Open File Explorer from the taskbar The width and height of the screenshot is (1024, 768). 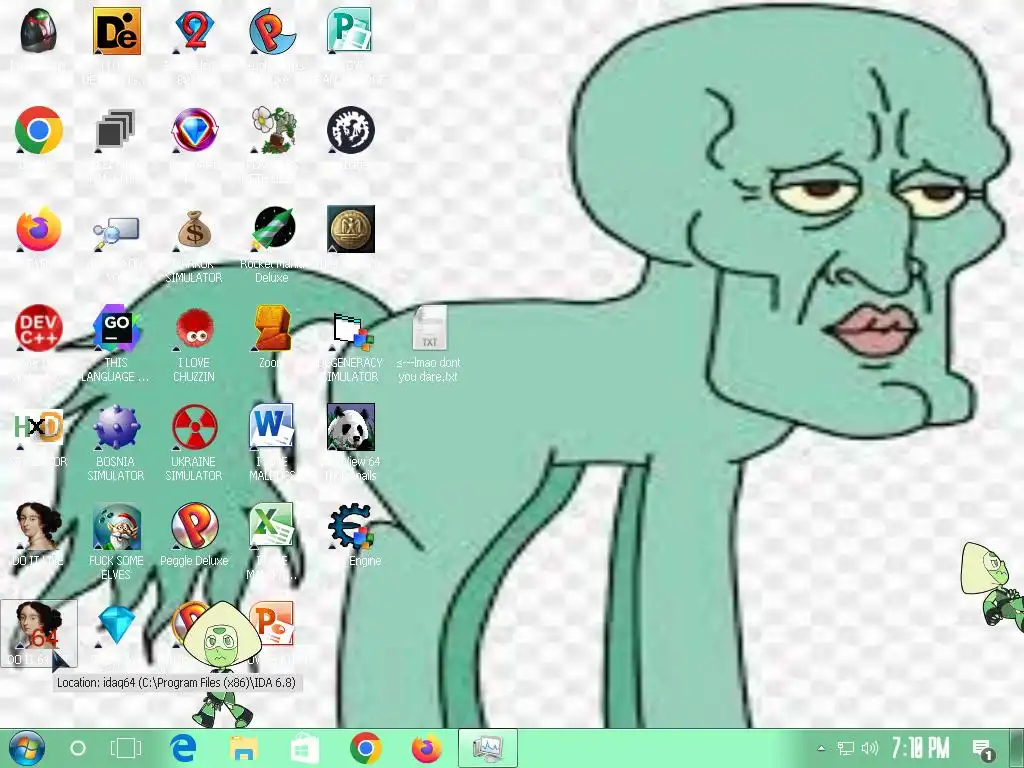[244, 748]
